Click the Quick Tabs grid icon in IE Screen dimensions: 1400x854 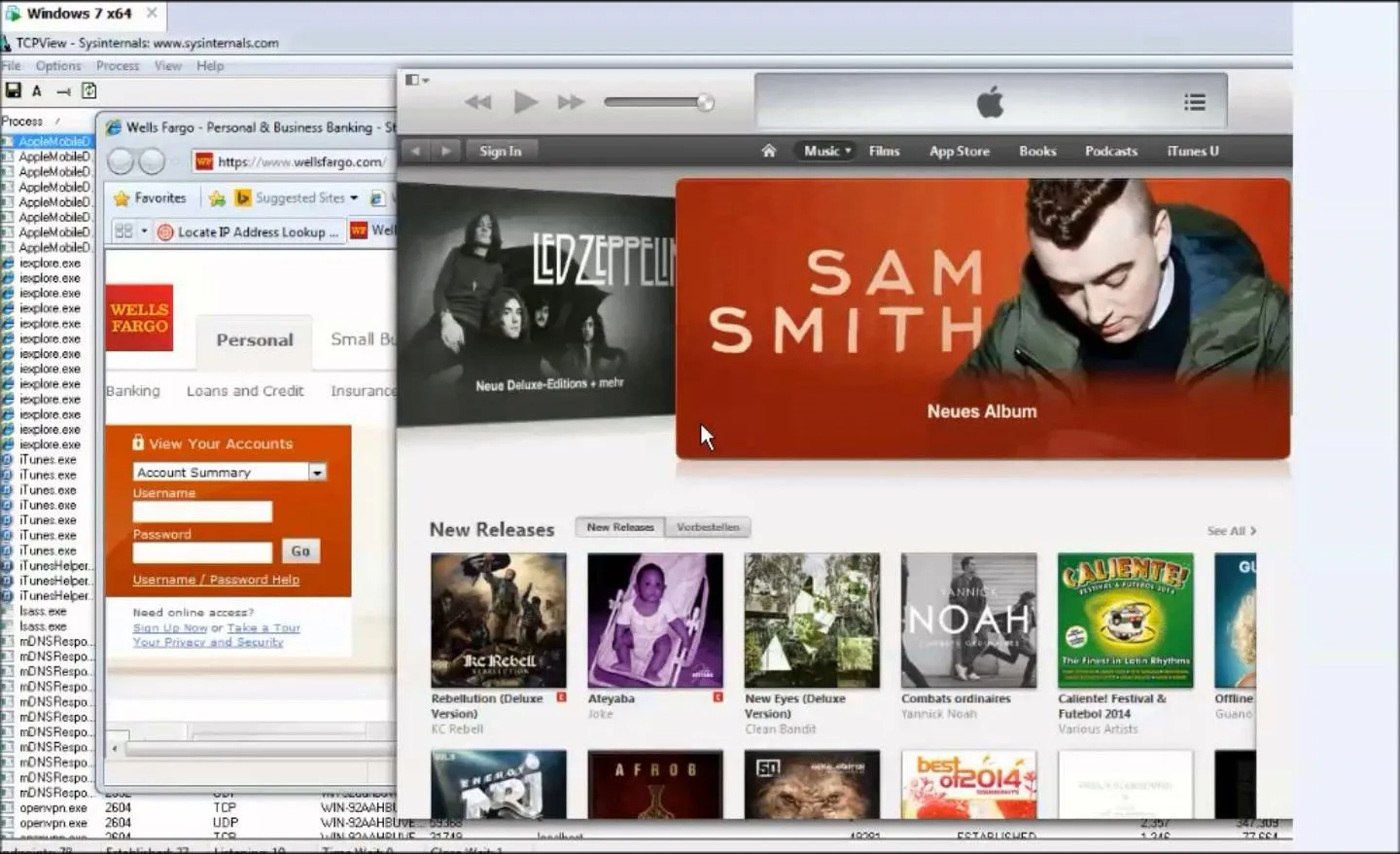click(x=123, y=231)
